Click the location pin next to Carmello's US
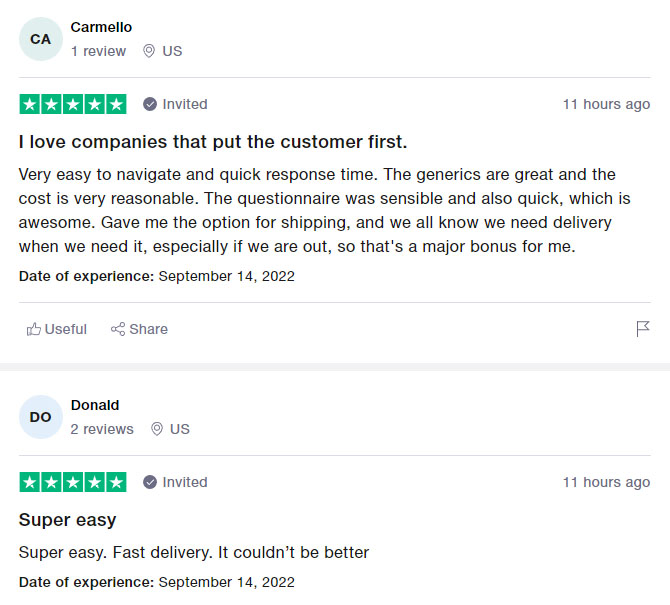 click(148, 51)
